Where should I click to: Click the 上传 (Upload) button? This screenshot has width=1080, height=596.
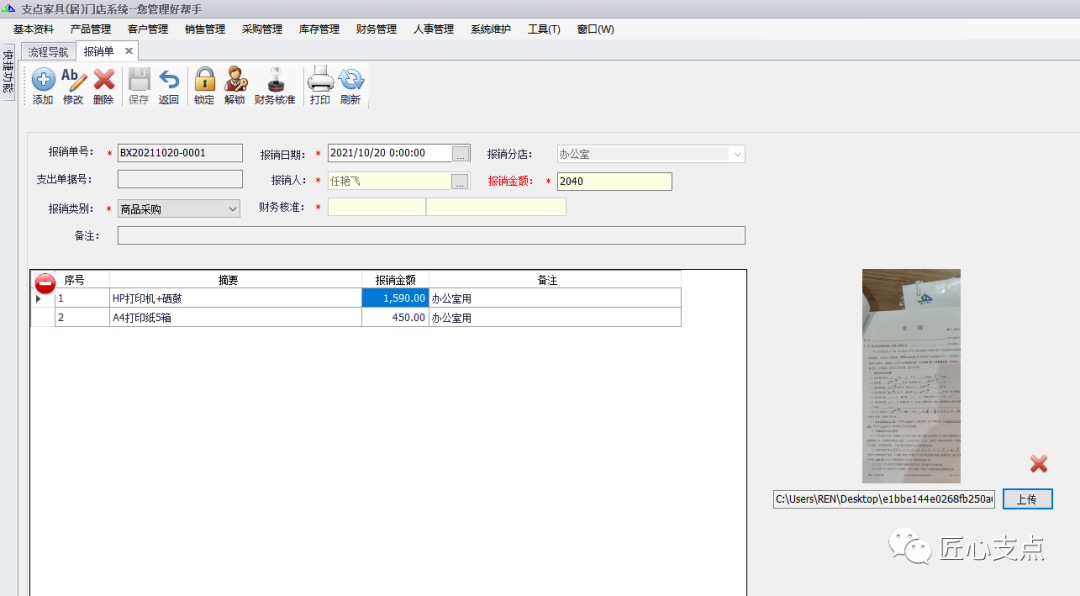point(1027,499)
